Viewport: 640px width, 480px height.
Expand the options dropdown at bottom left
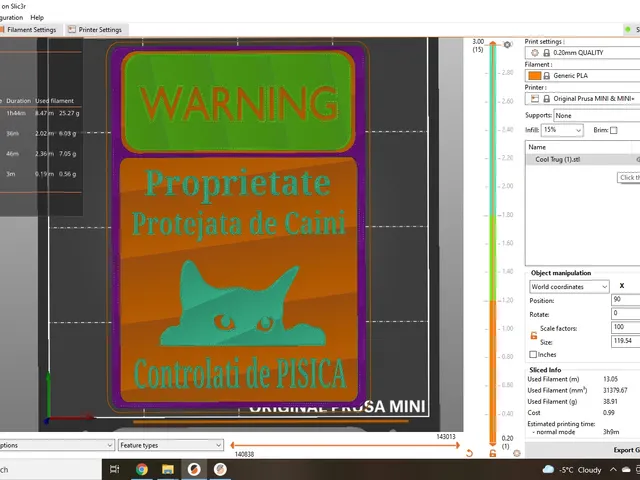[x=56, y=445]
